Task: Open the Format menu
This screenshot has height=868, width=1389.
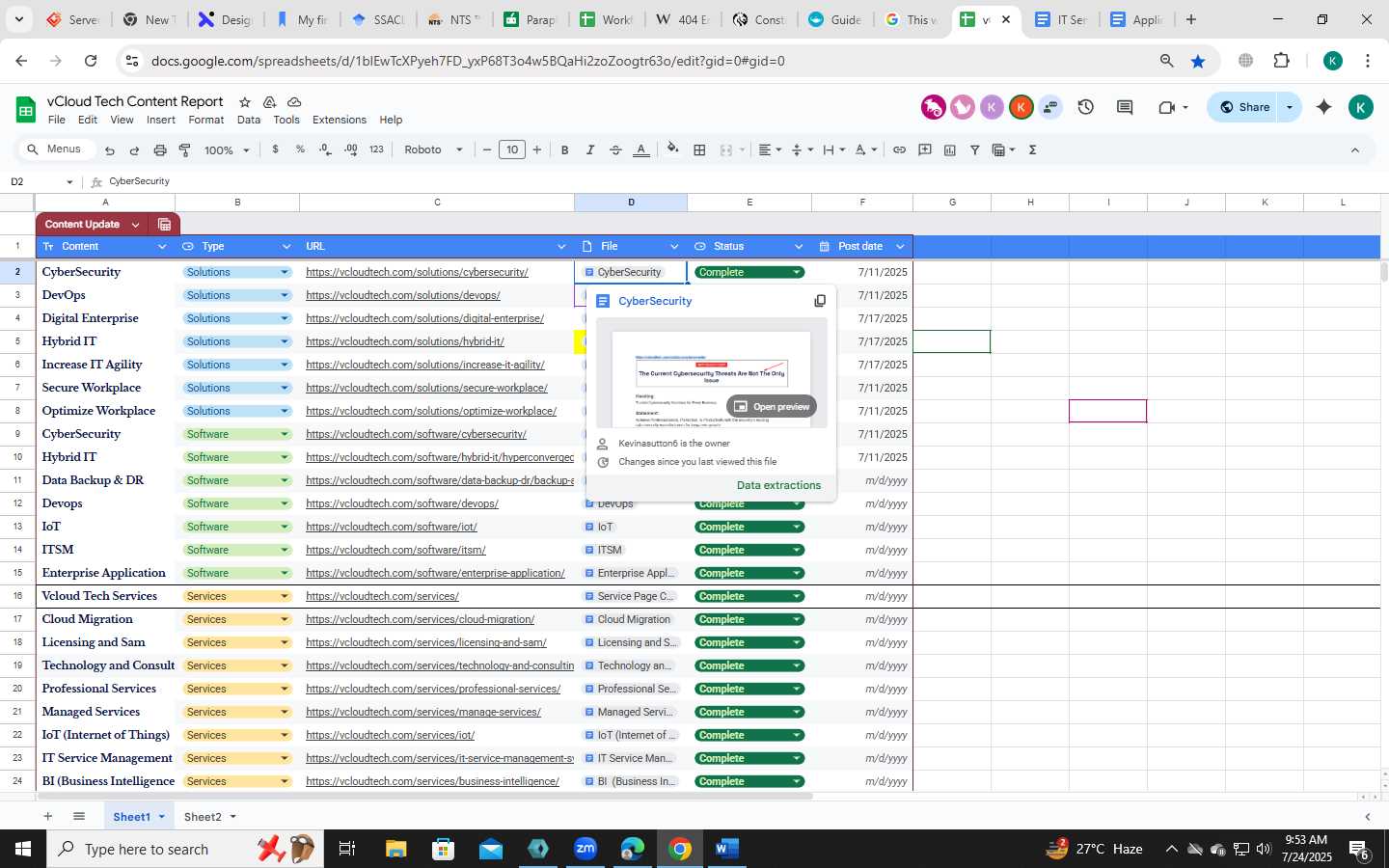Action: (206, 120)
